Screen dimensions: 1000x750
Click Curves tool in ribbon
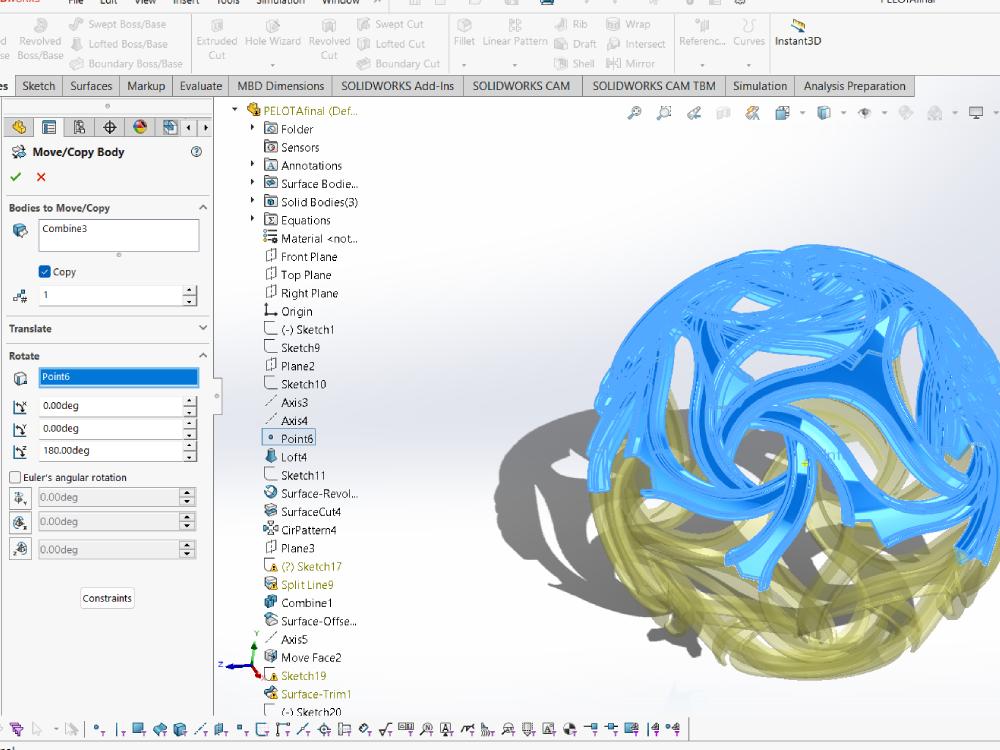[x=749, y=33]
